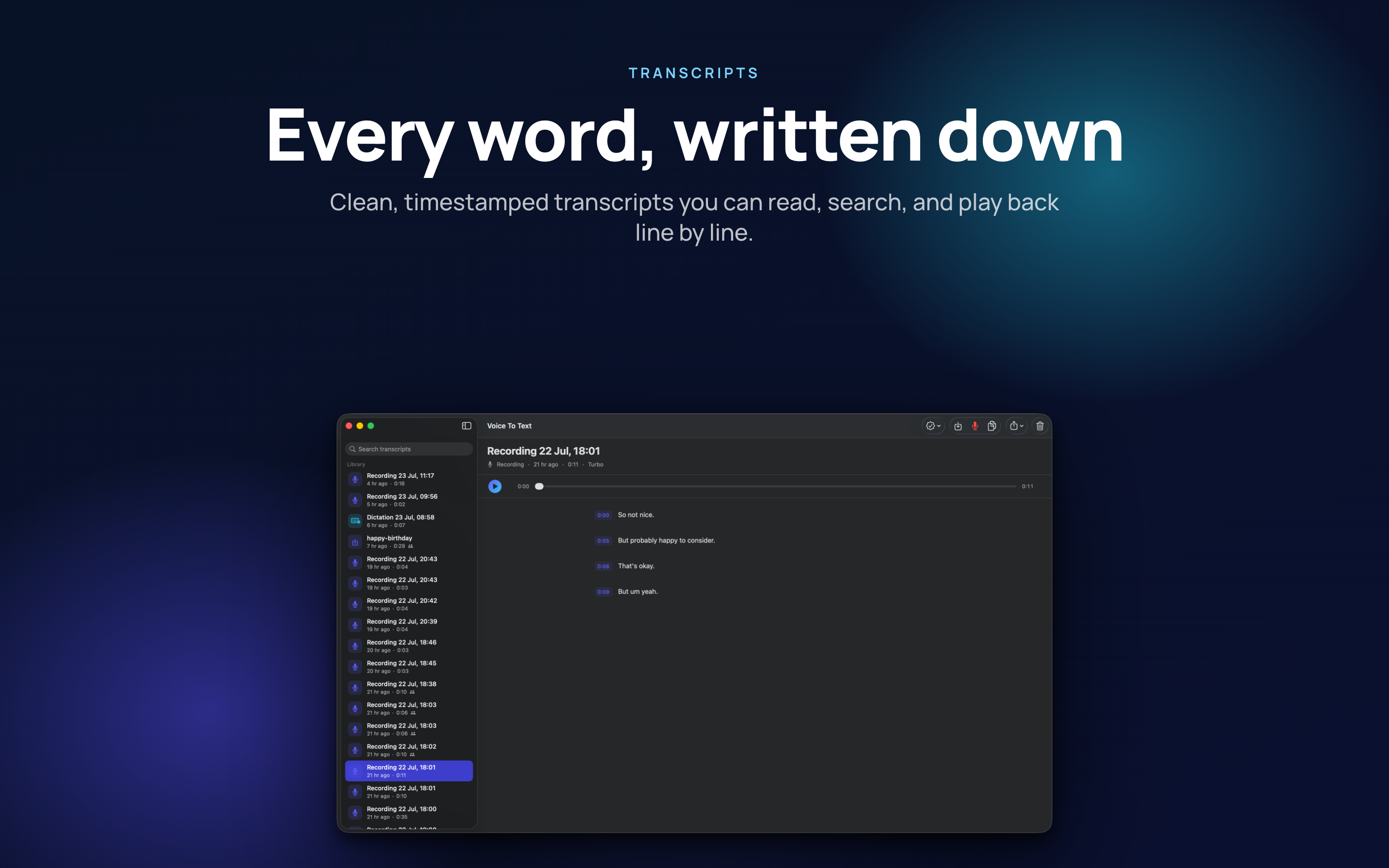Click the Recording 22 Jul, 18:01 title heading
This screenshot has height=868, width=1389.
(x=544, y=451)
